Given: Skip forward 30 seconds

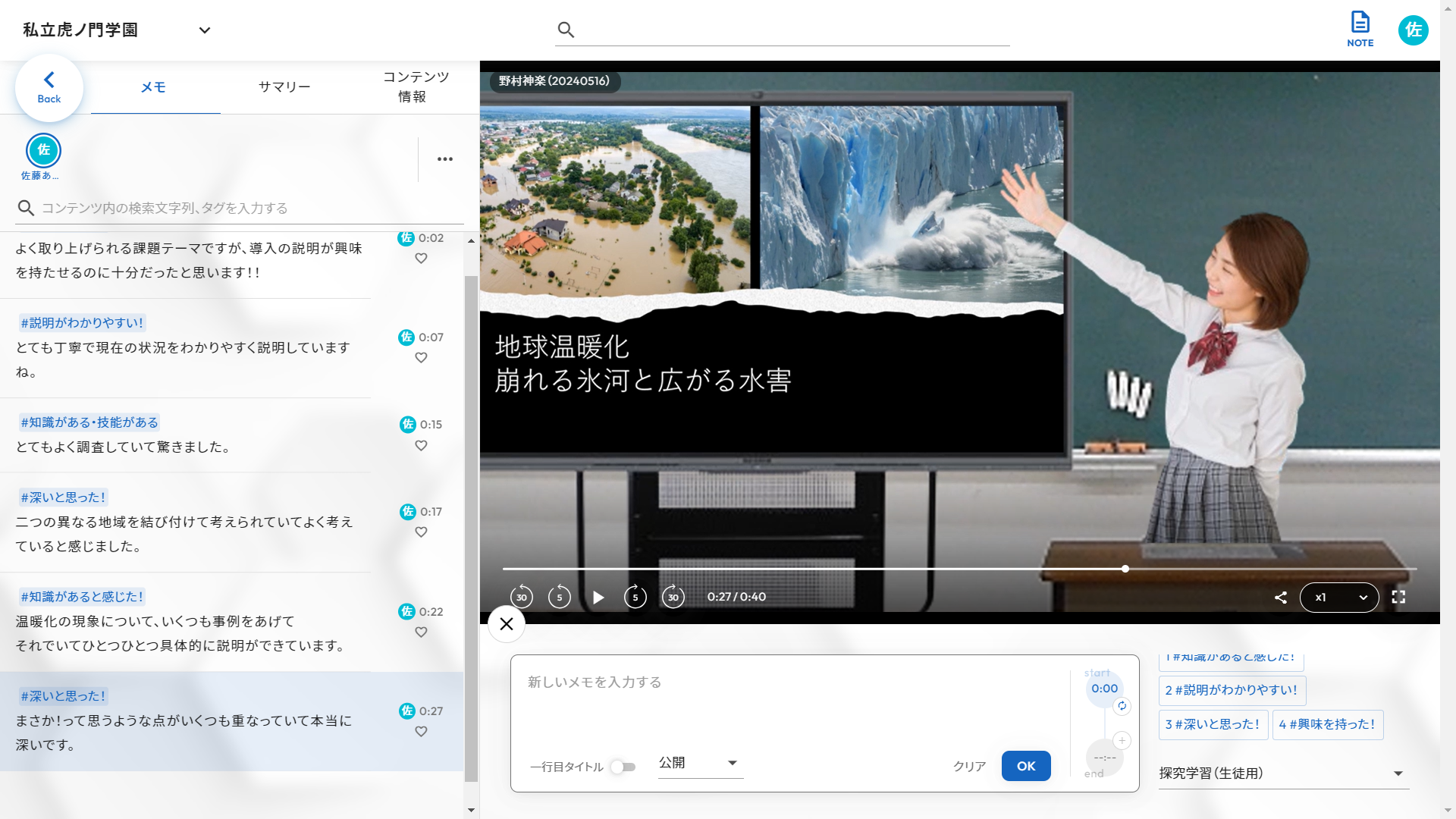Looking at the screenshot, I should pos(673,597).
